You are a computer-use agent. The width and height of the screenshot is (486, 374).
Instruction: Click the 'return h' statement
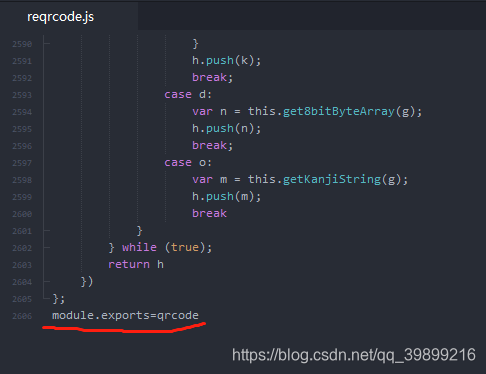(136, 264)
